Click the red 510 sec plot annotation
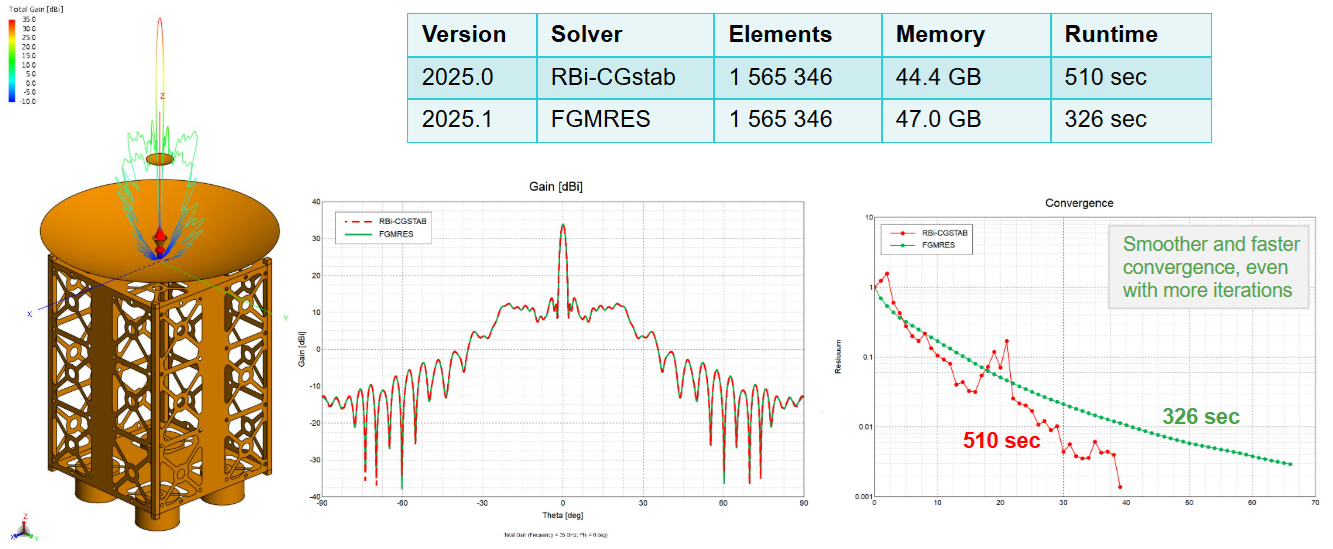The height and width of the screenshot is (549, 1333). click(x=1001, y=439)
